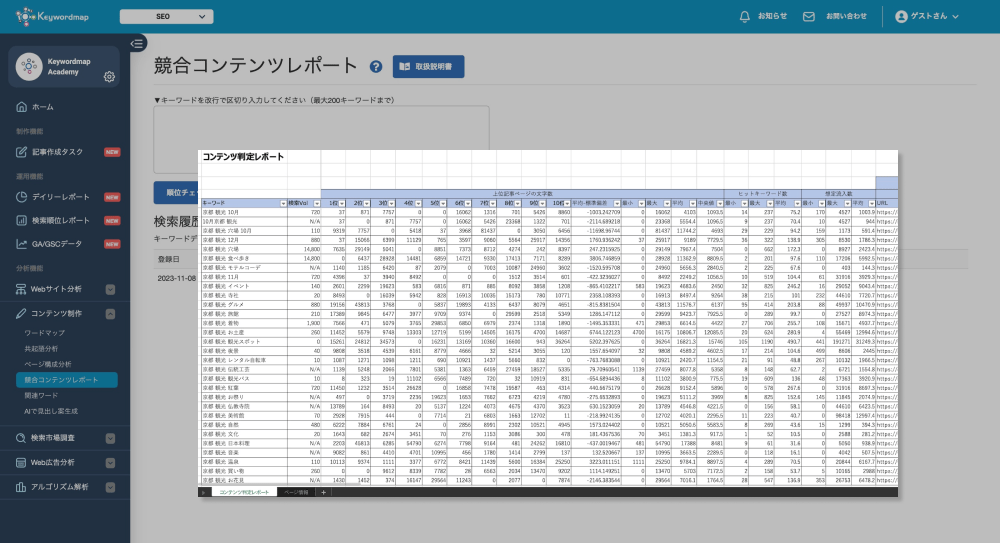Click the Keywordmap Academy avatar
This screenshot has width=1000, height=543.
(29, 66)
